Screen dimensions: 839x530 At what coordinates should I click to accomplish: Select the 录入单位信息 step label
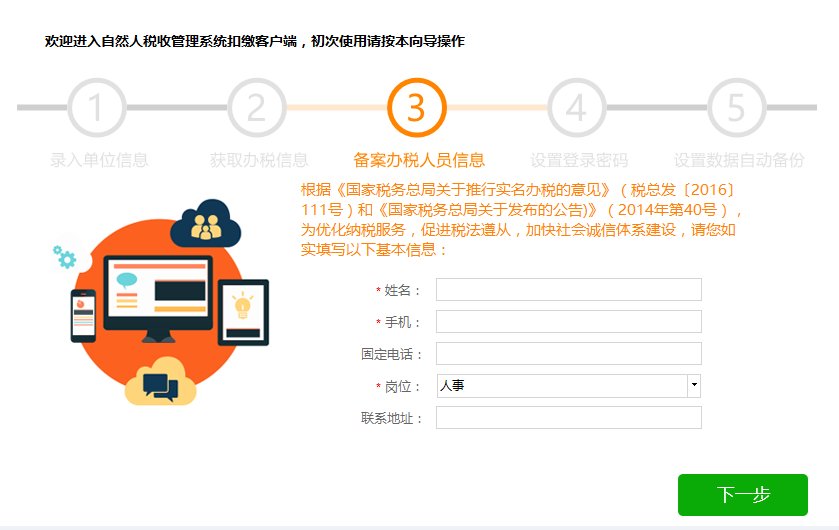(99, 160)
